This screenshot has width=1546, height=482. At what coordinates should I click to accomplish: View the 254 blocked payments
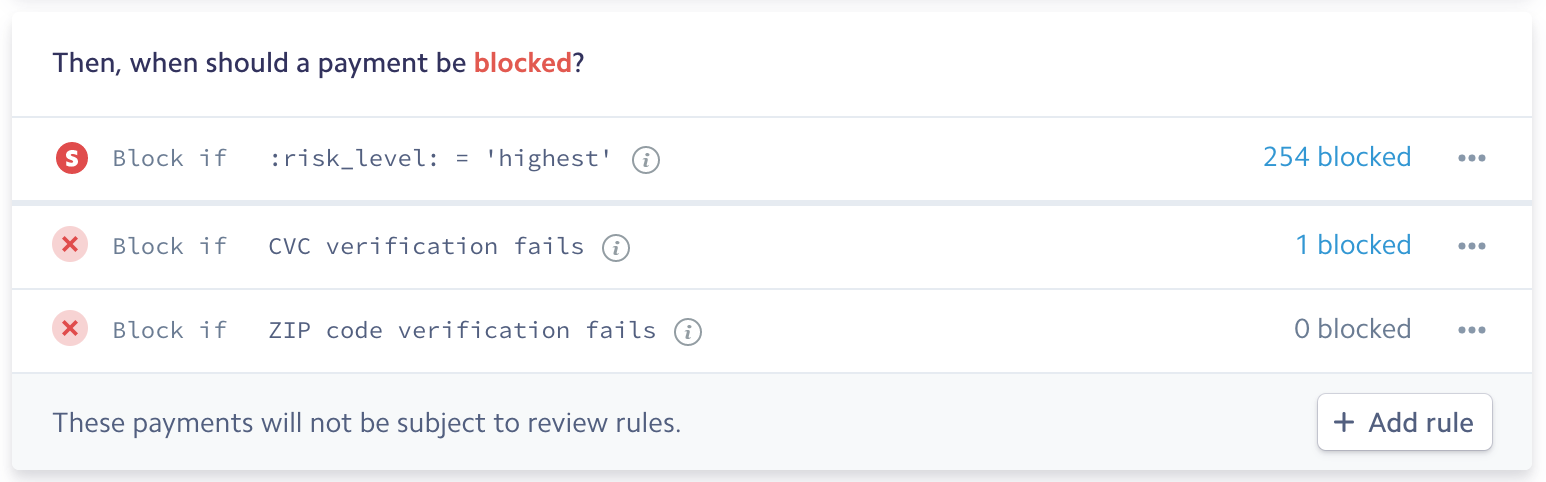[x=1337, y=157]
